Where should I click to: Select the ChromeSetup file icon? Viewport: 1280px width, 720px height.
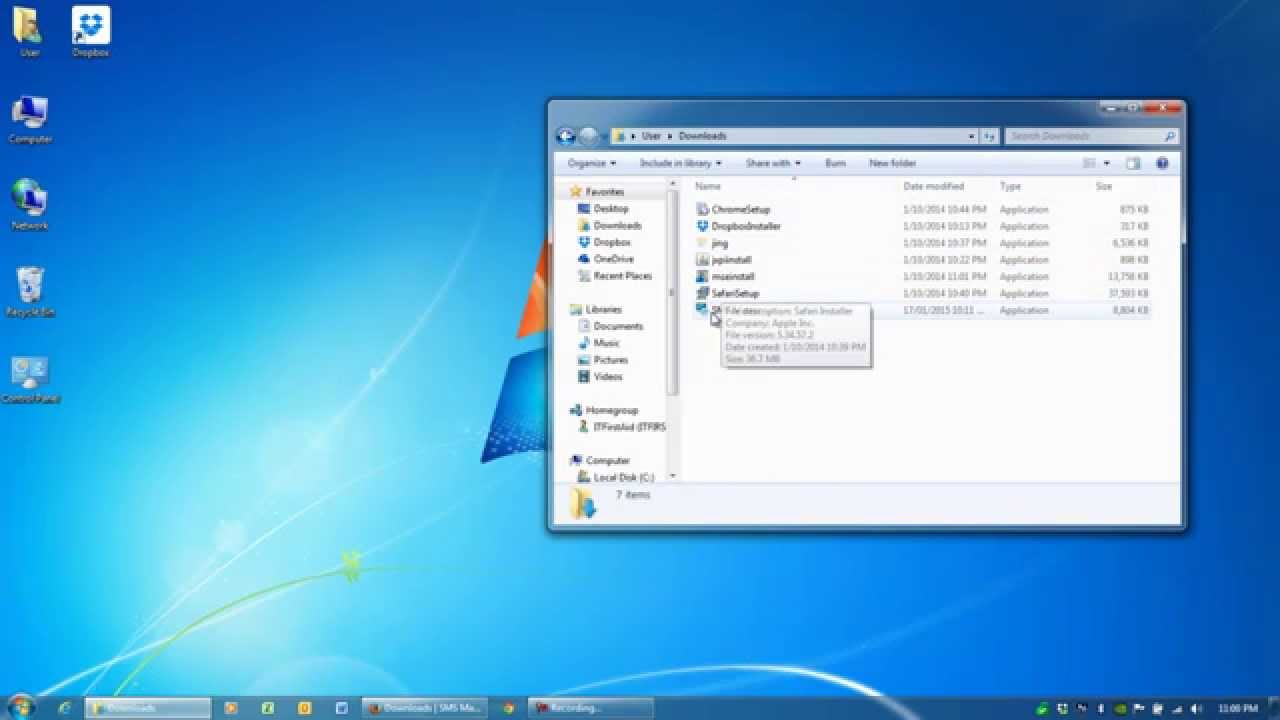pyautogui.click(x=702, y=209)
